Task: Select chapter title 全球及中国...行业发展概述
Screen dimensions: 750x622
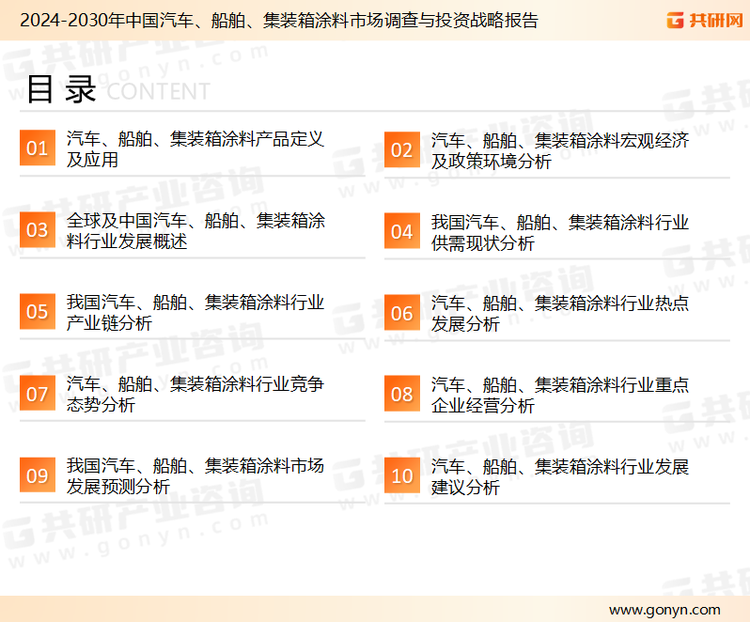Action: pyautogui.click(x=195, y=231)
